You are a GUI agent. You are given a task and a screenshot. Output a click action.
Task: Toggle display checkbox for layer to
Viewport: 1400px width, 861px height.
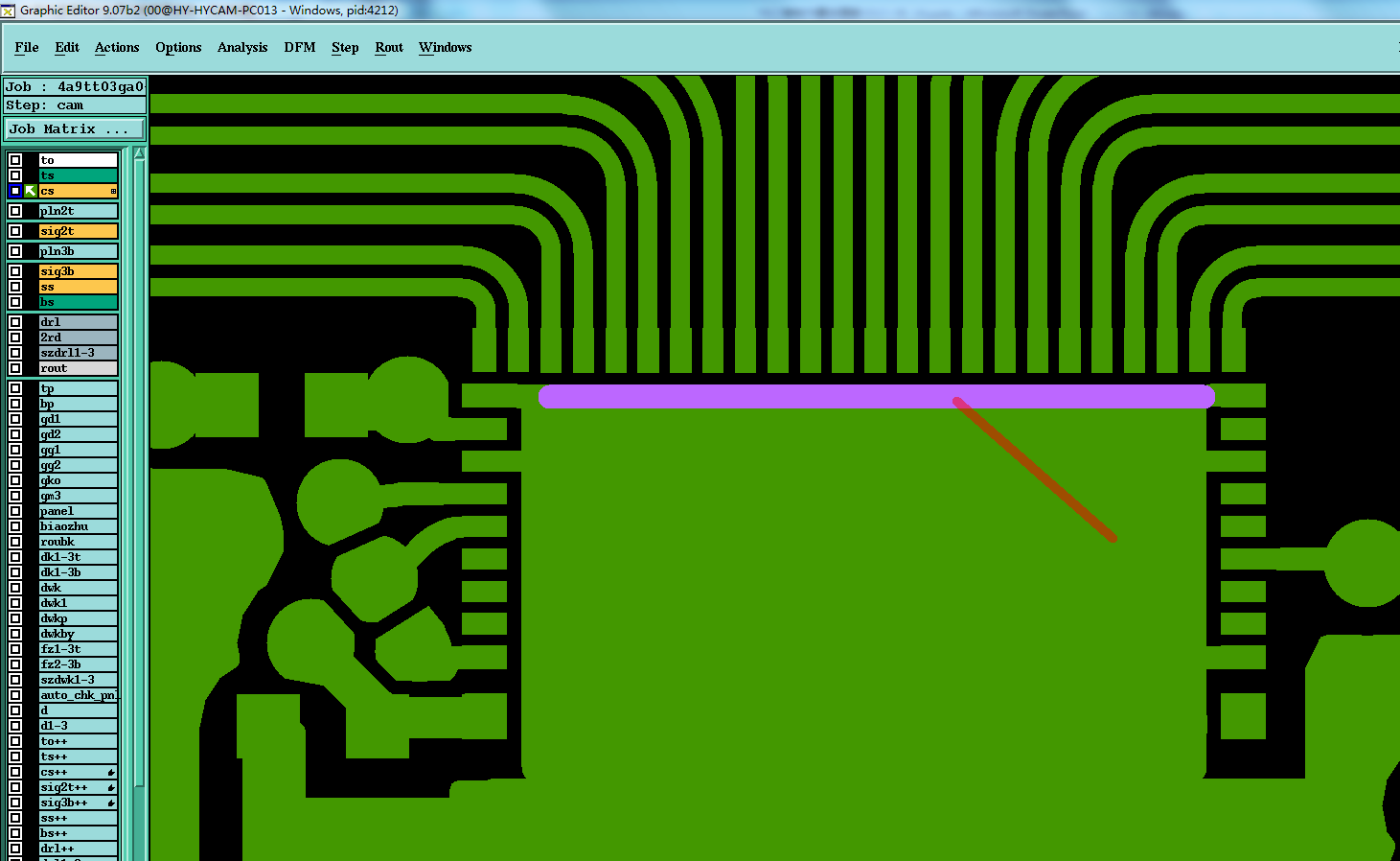(x=15, y=160)
